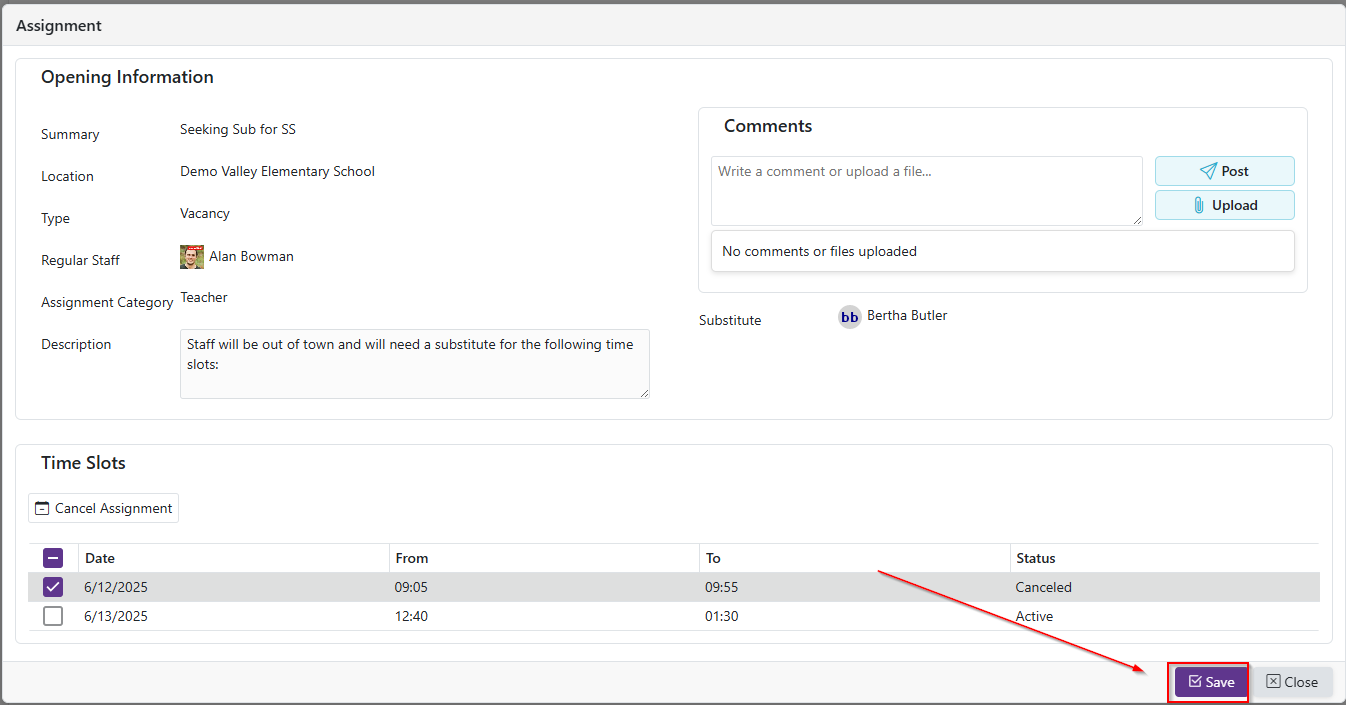Image resolution: width=1346 pixels, height=705 pixels.
Task: Click the calendar icon on Cancel Assignment
Action: tap(42, 508)
